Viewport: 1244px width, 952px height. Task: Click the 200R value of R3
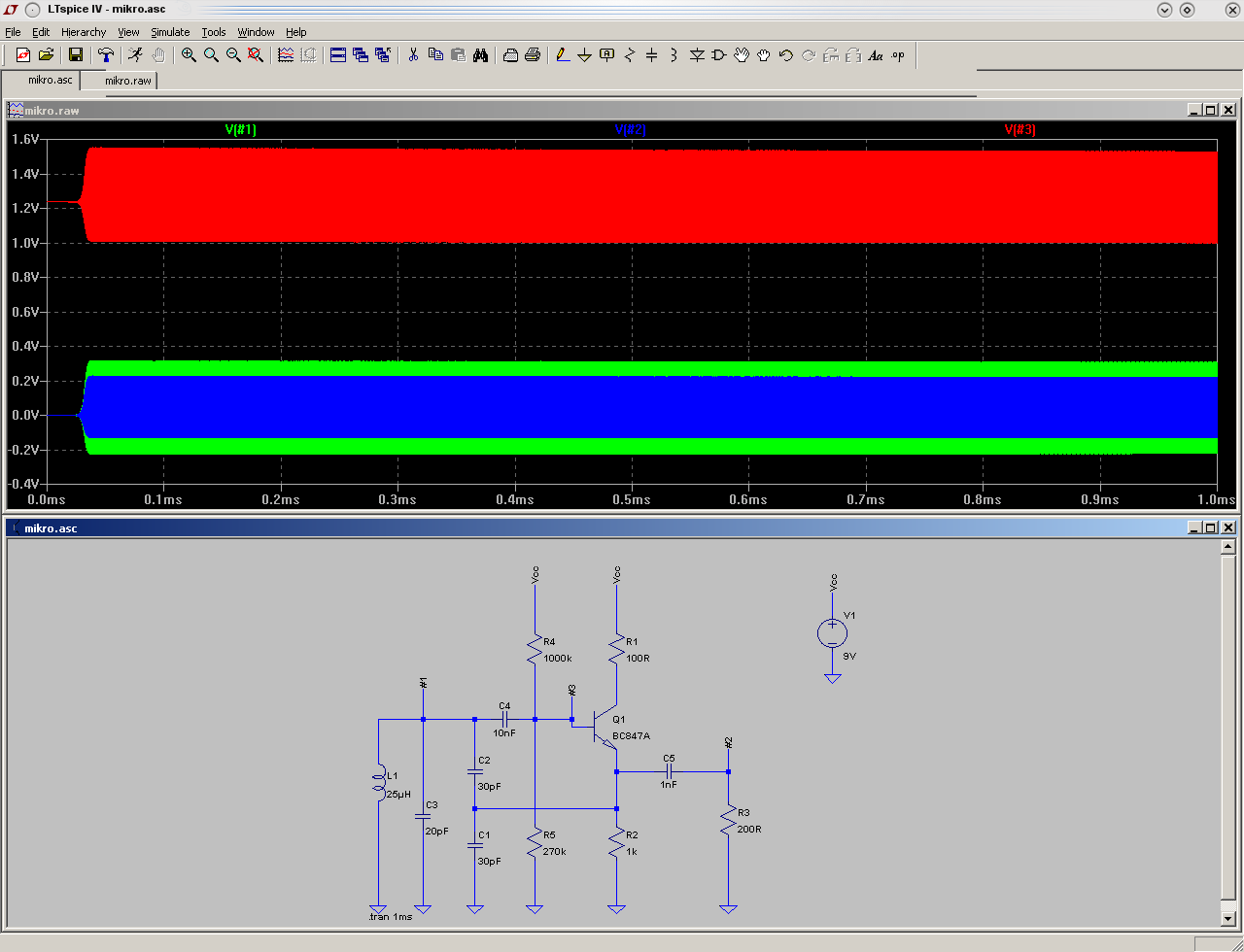click(x=749, y=830)
